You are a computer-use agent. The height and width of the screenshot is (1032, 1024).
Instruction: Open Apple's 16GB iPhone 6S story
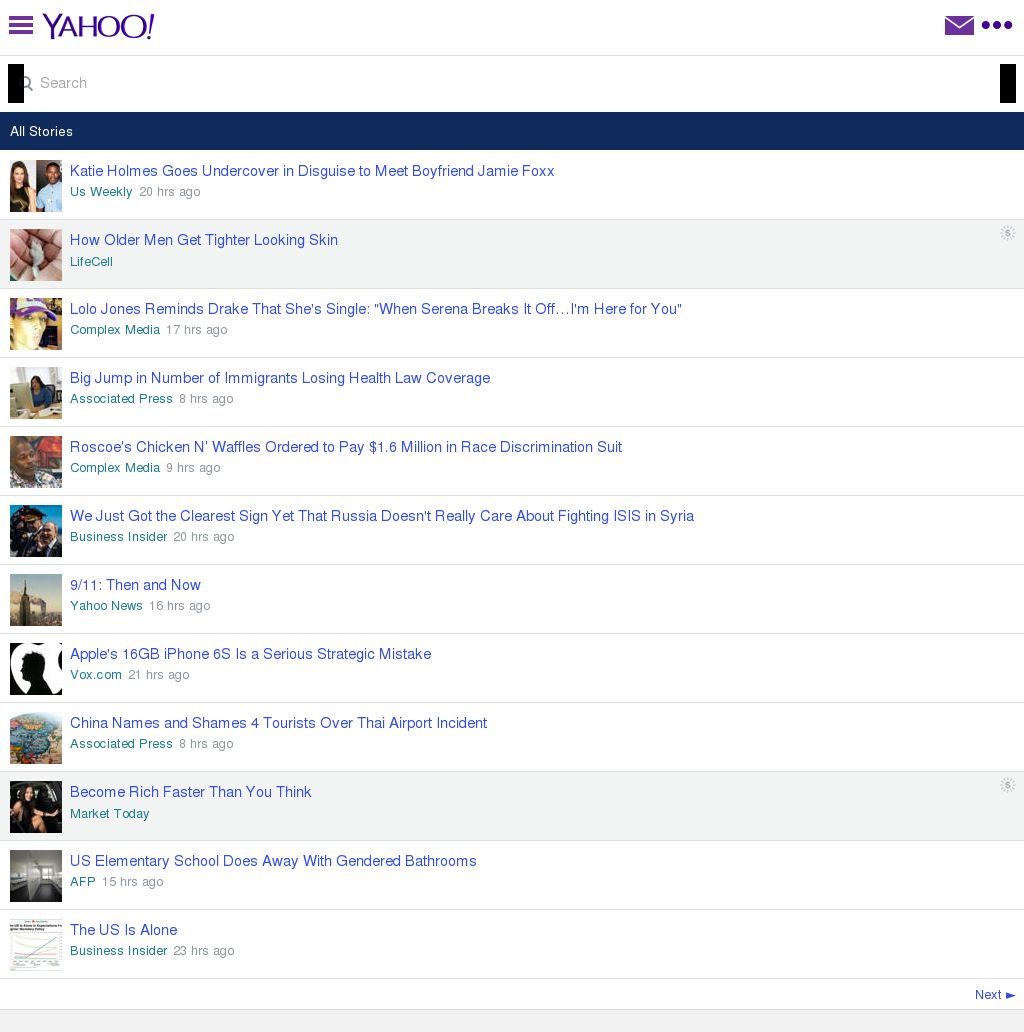coord(250,654)
